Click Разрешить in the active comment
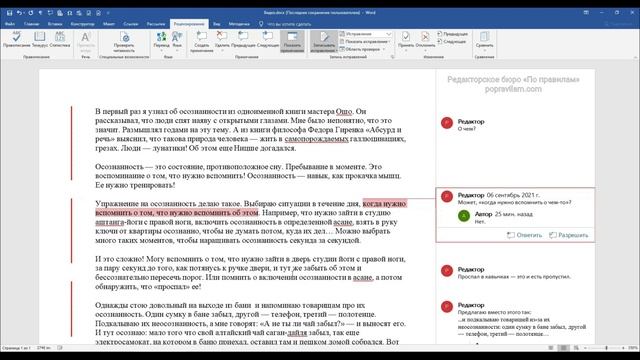The height and width of the screenshot is (360, 640). [569, 235]
